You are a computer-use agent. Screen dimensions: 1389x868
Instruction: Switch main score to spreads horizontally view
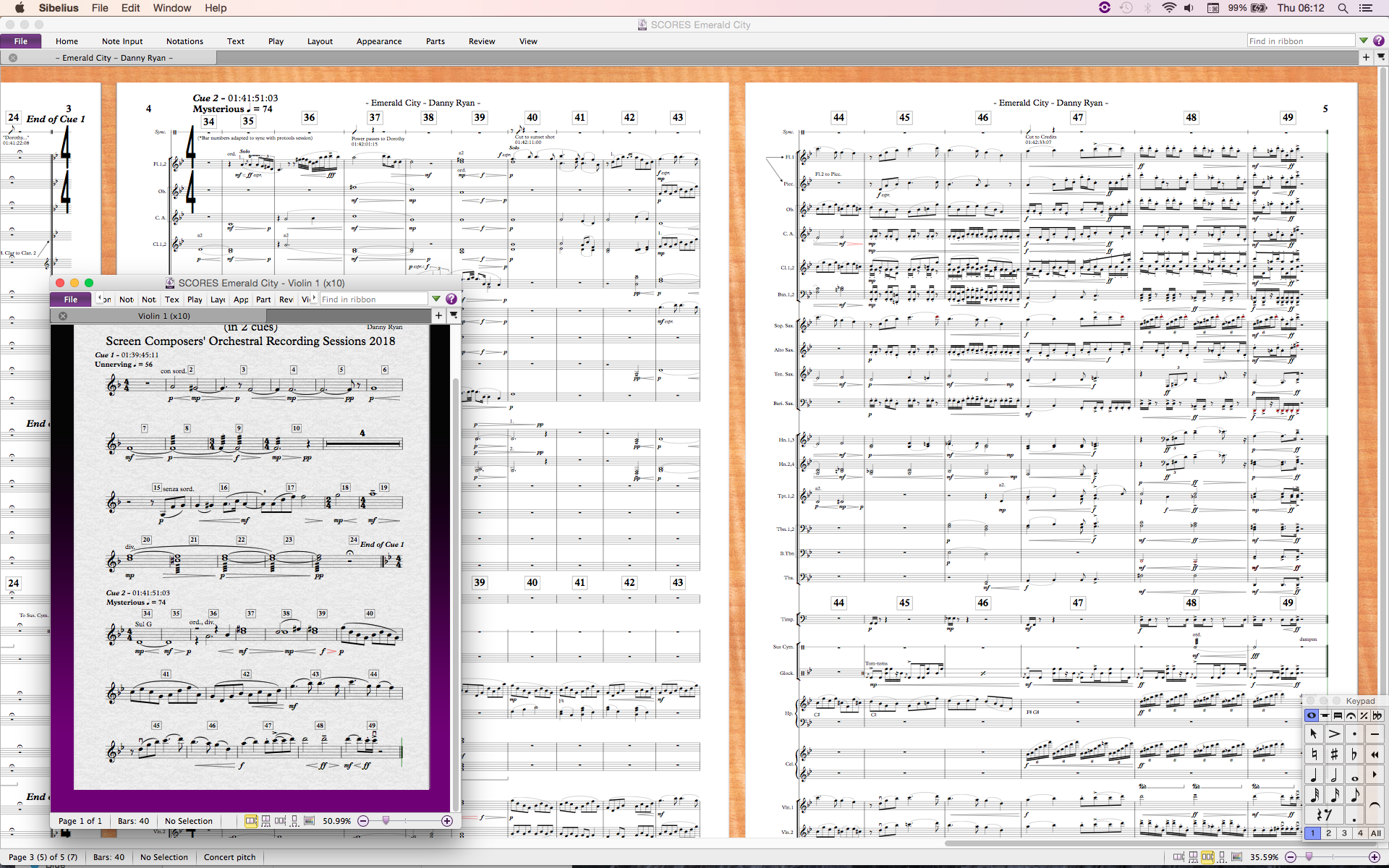pyautogui.click(x=1178, y=857)
